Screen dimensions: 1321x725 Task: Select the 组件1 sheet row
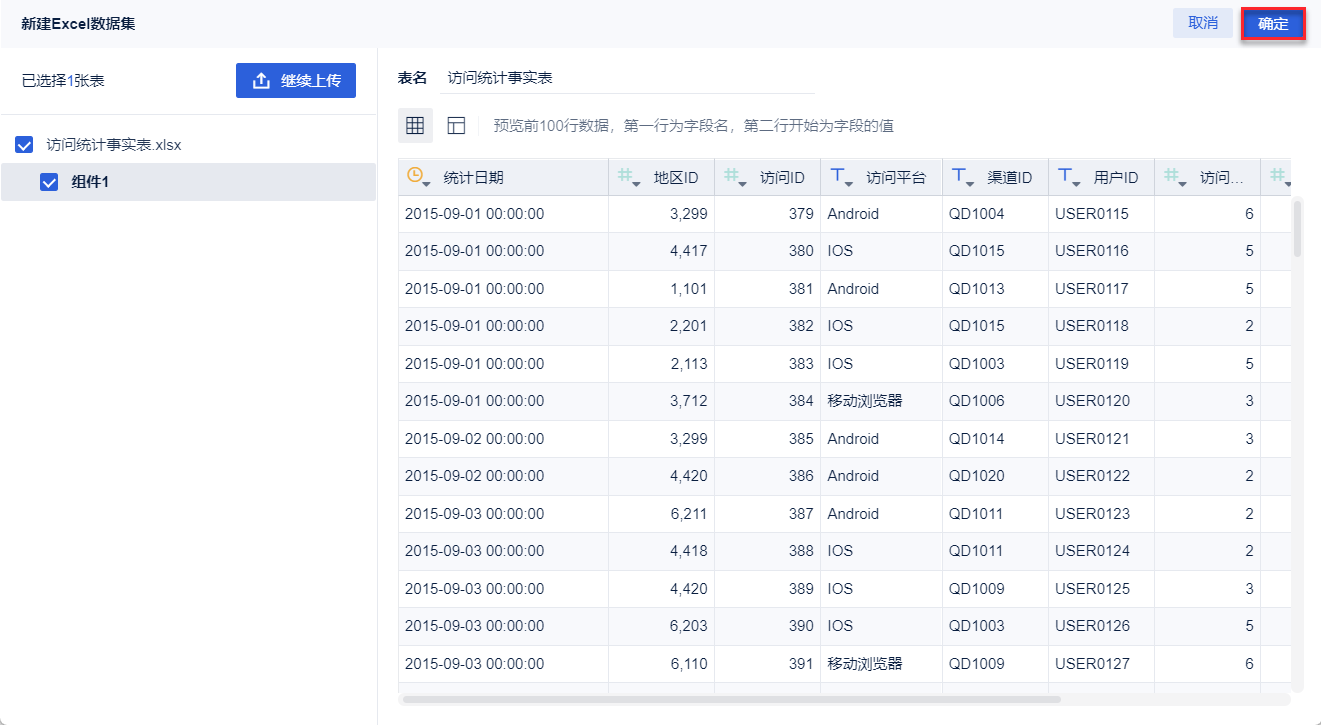click(x=200, y=182)
